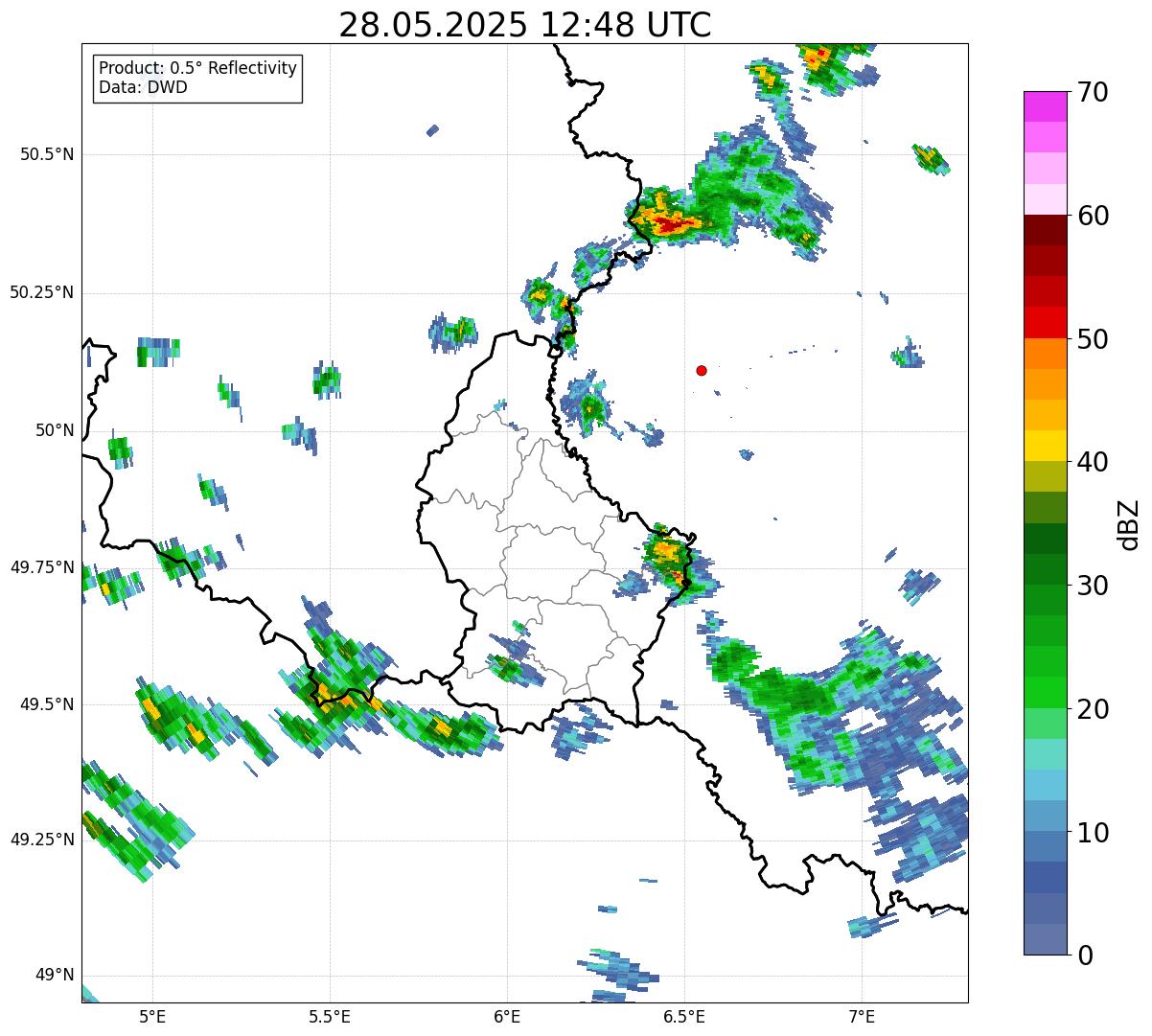Pick the dark green swatch just above 30
Viewport: 1152px width, 1036px height.
1045,569
